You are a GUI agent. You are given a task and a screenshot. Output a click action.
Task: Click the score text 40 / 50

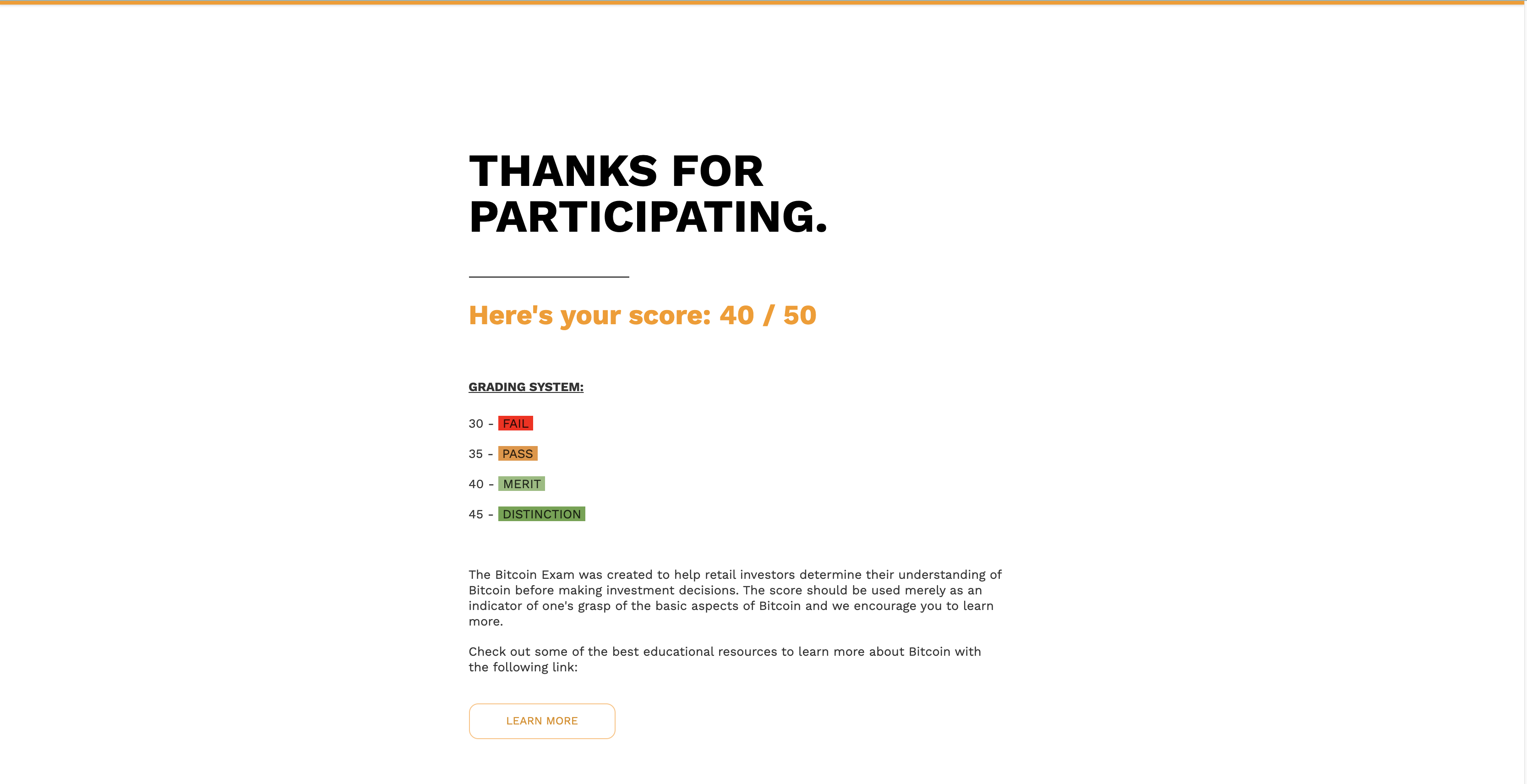[768, 315]
